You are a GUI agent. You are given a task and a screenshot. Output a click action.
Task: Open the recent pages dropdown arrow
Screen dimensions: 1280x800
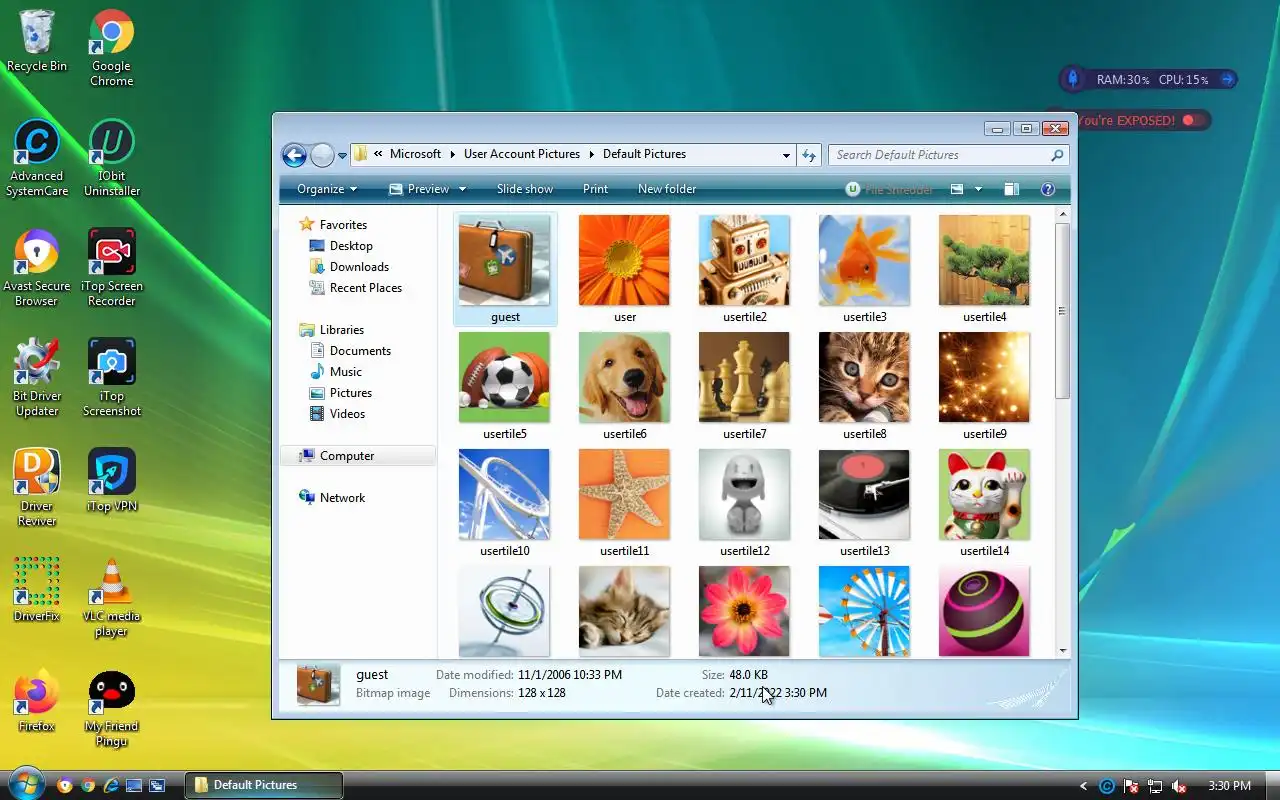pyautogui.click(x=342, y=155)
